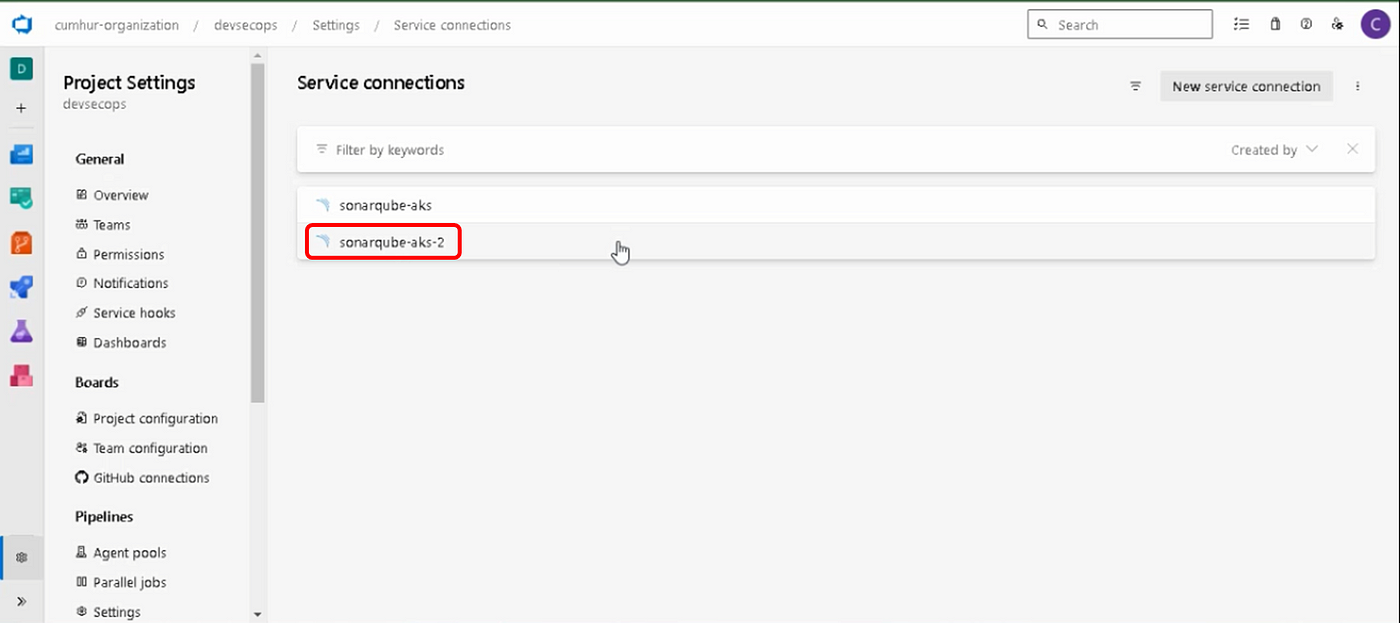Click the Search box in header
The image size is (1400, 623).
[1120, 24]
